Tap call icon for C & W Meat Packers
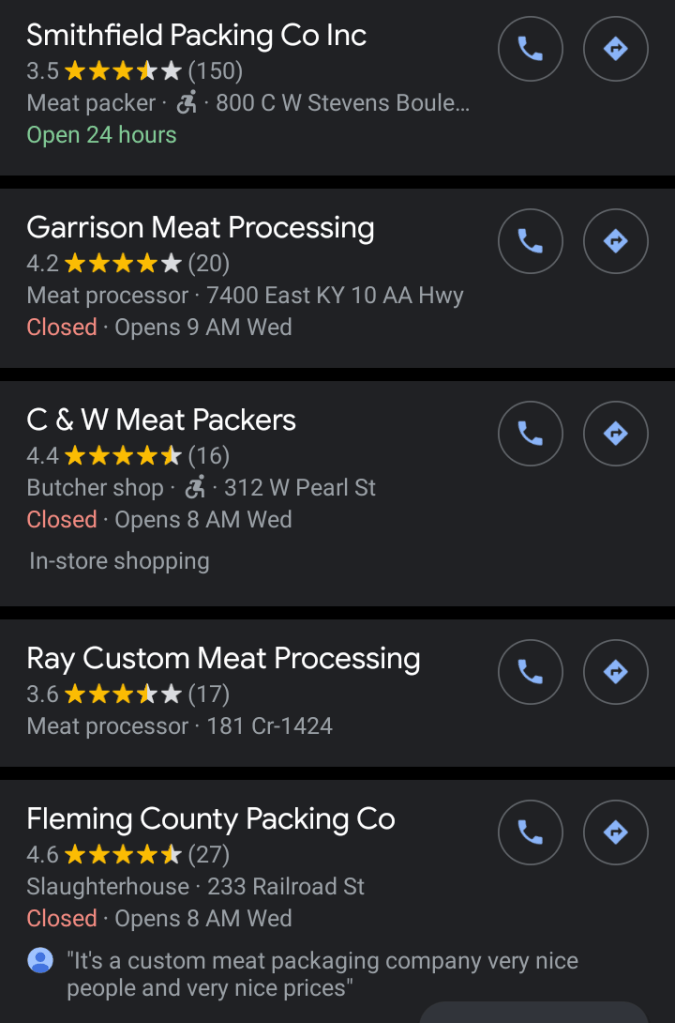Viewport: 675px width, 1023px height. pyautogui.click(x=530, y=433)
